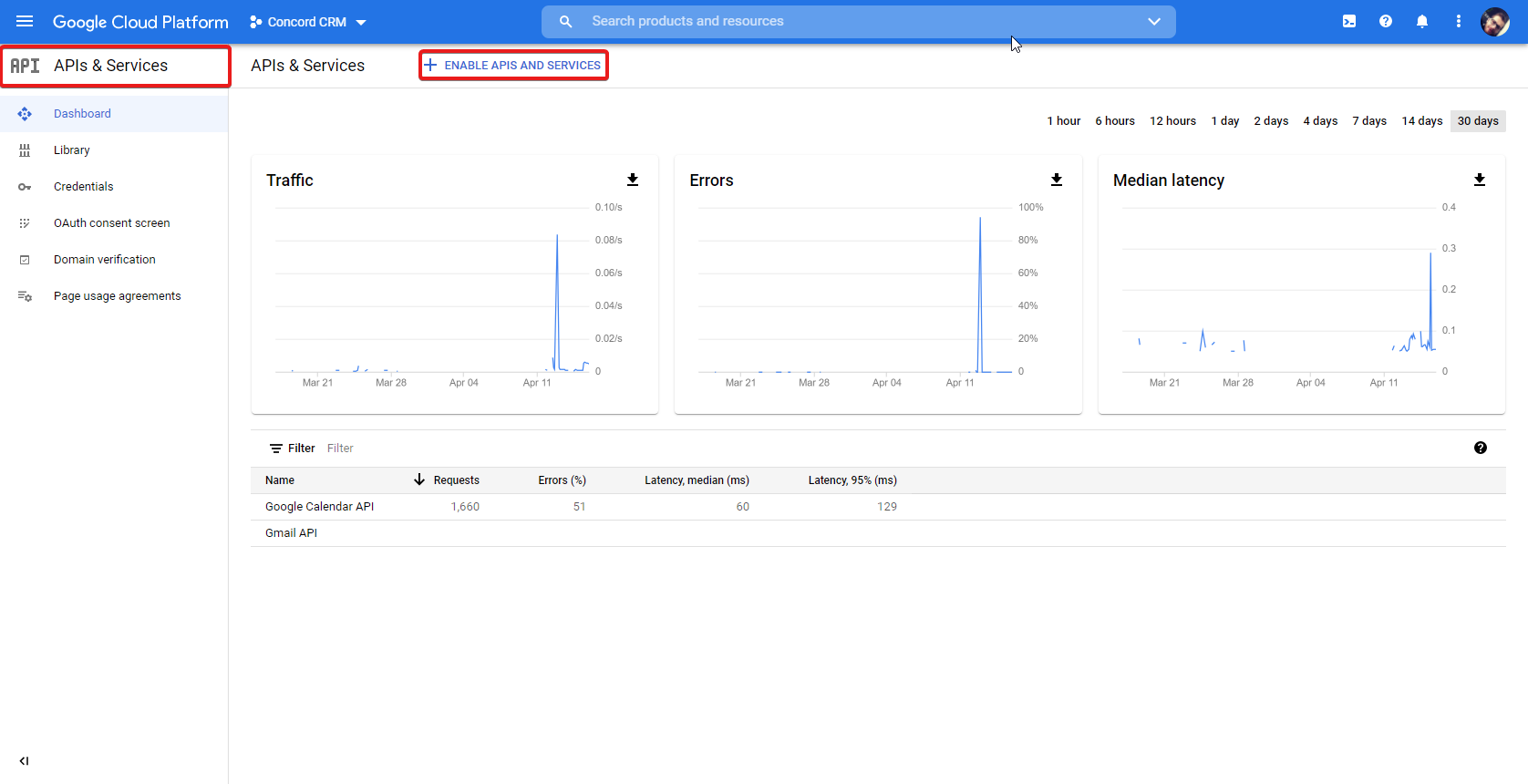The width and height of the screenshot is (1528, 784).
Task: Click the search magnifier icon
Action: 565,21
